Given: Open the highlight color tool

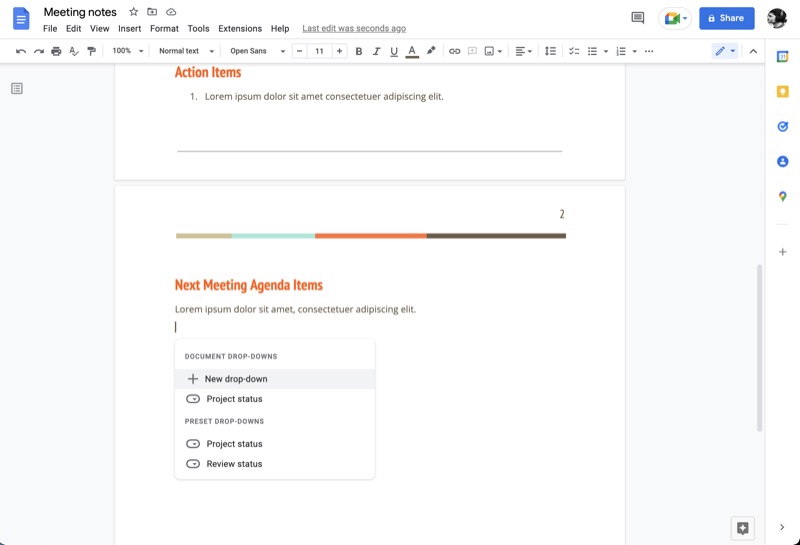Looking at the screenshot, I should 431,51.
